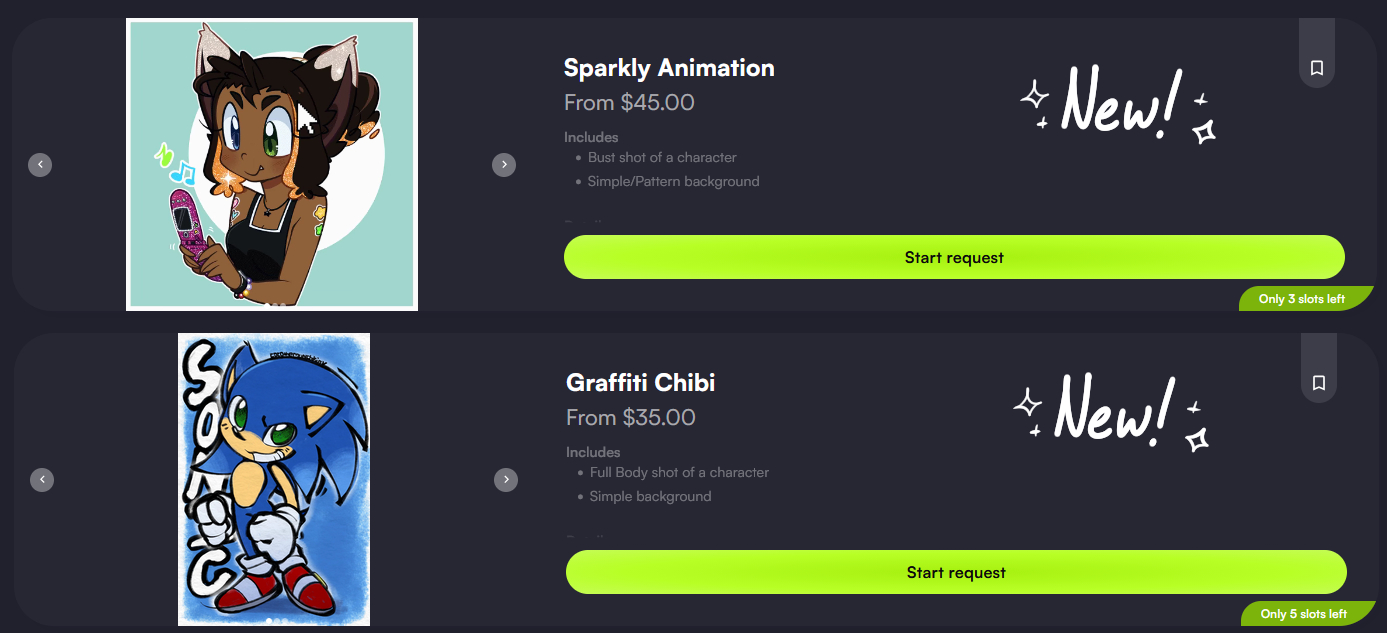Click "Bust shot of a character" item

(662, 158)
